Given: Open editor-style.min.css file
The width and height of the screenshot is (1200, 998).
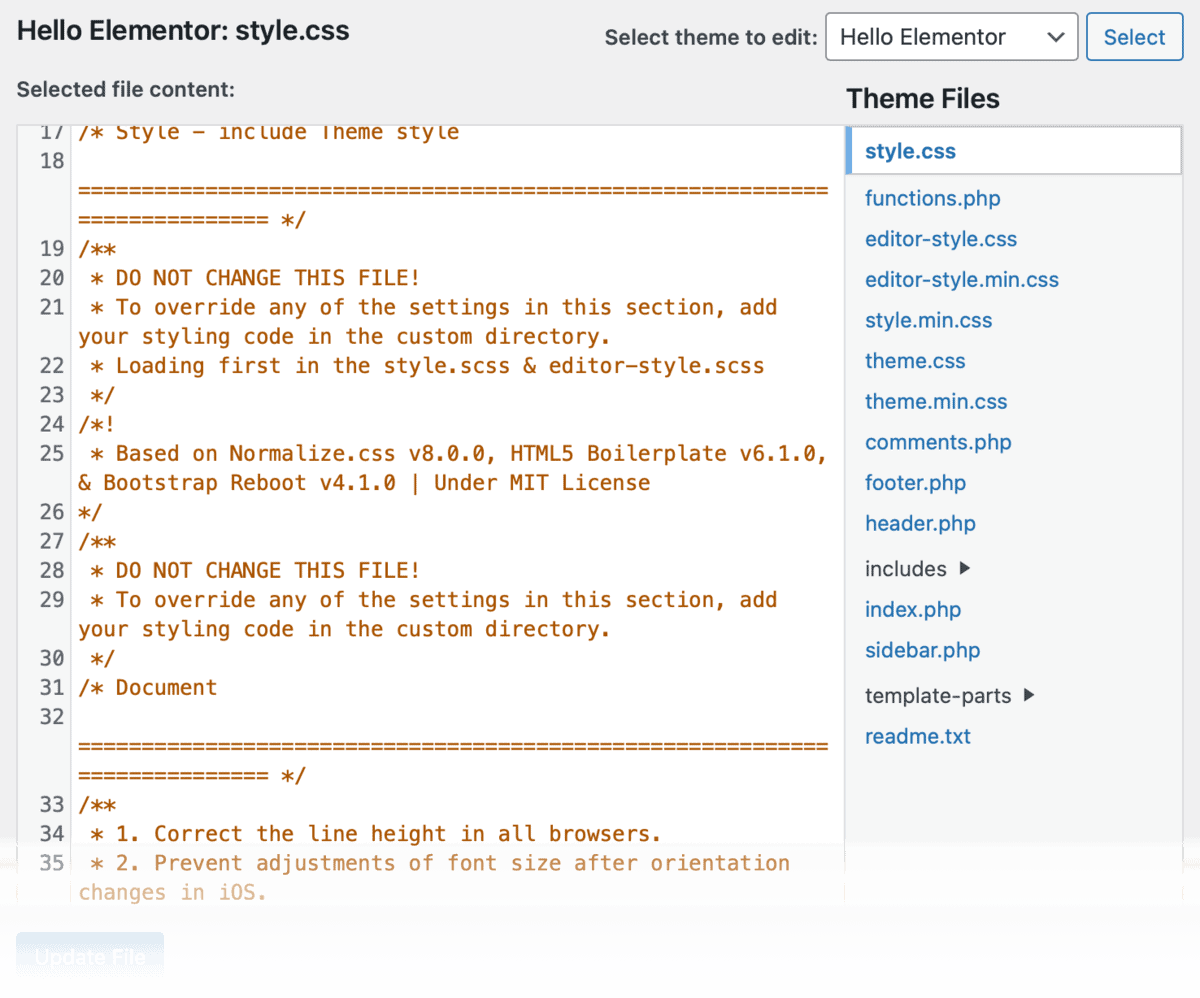Looking at the screenshot, I should 961,280.
